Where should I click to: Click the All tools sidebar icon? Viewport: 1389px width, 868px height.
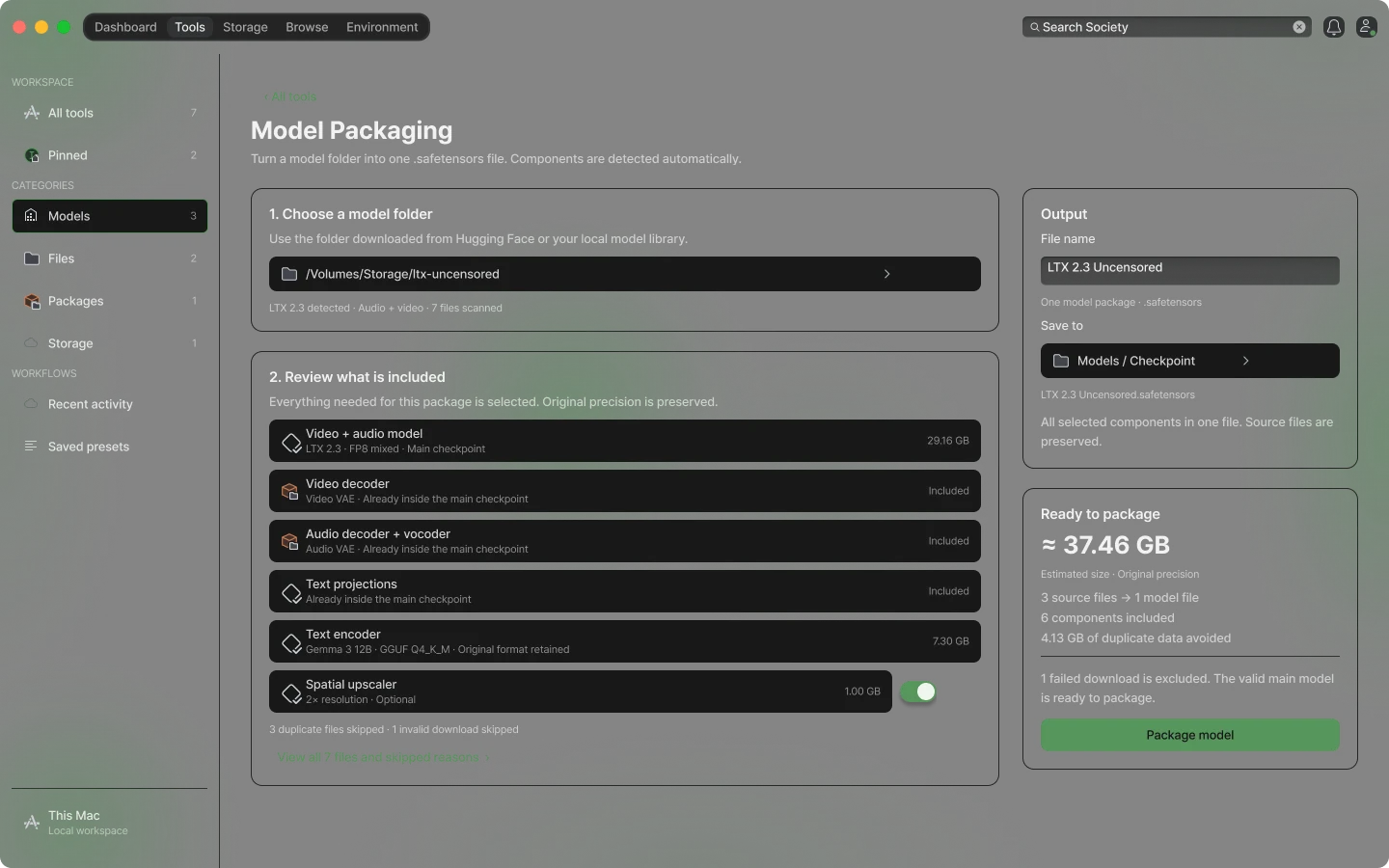[x=32, y=113]
